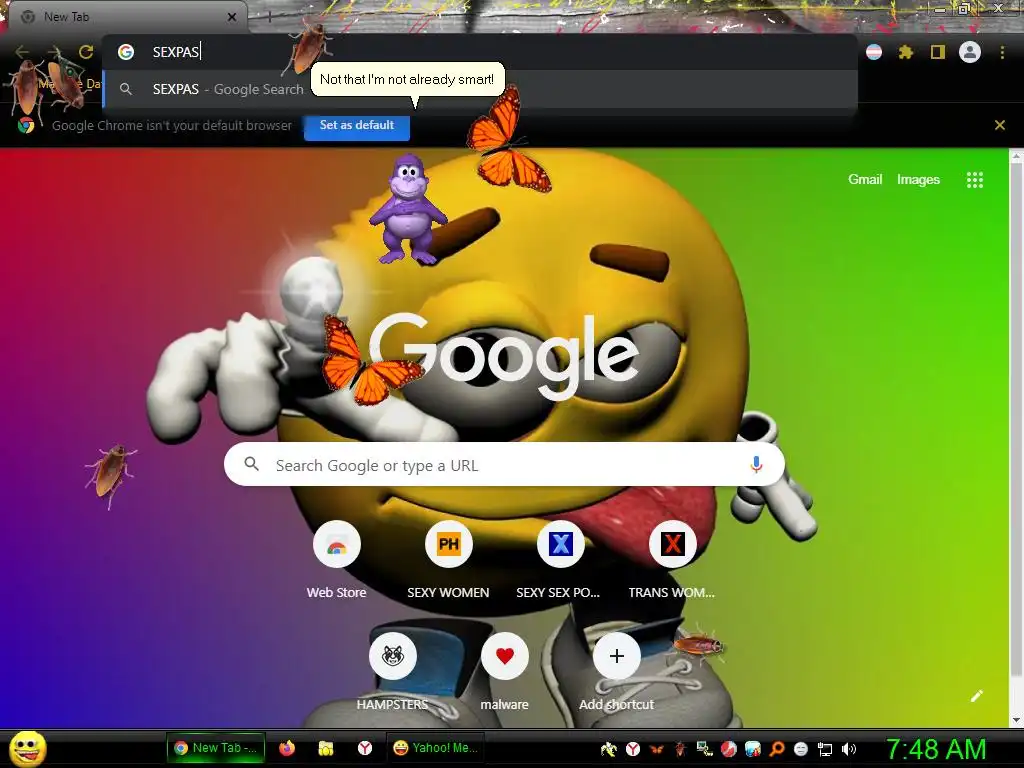Open the Images link
This screenshot has height=768, width=1024.
click(x=918, y=180)
